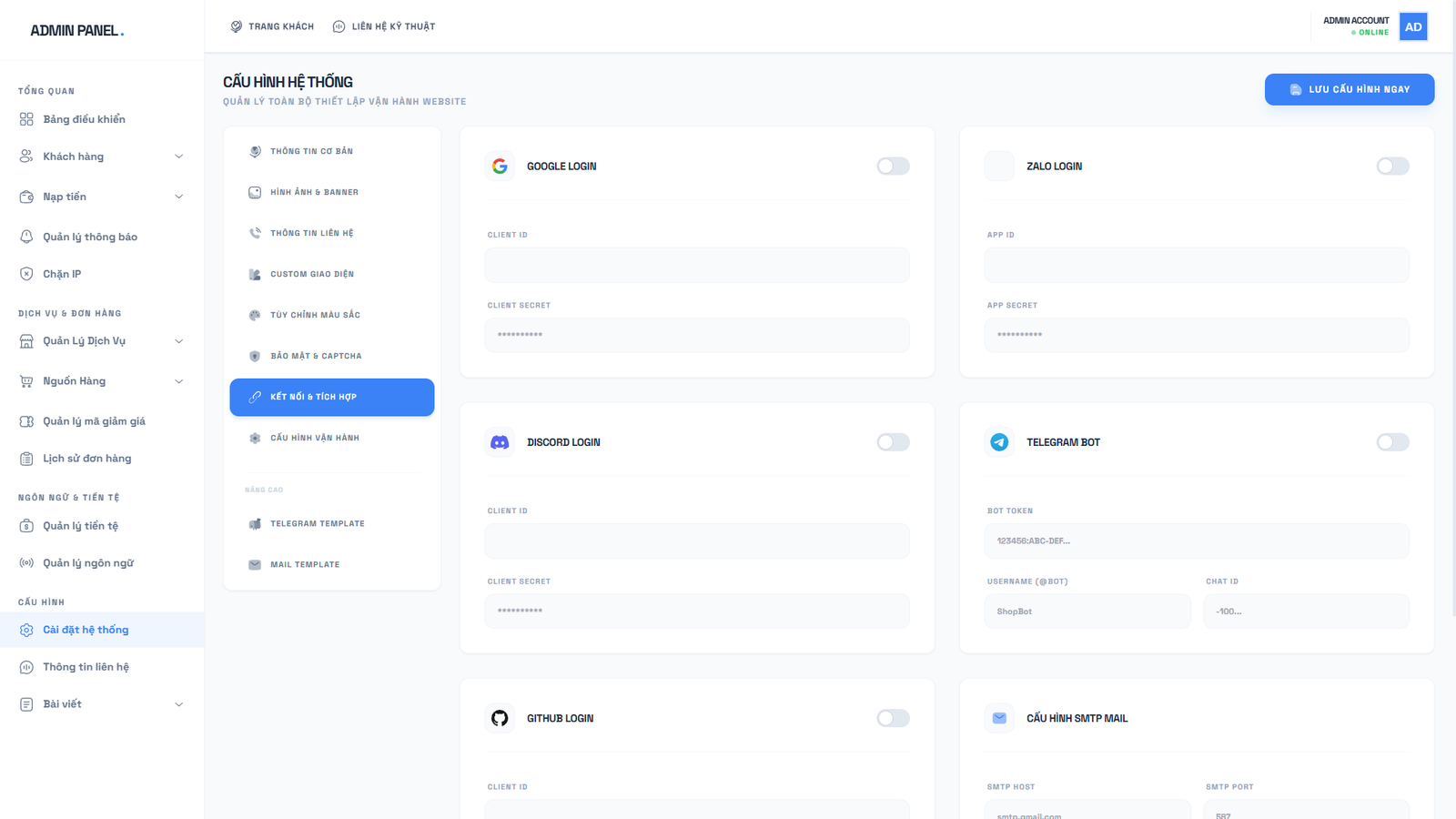The width and height of the screenshot is (1456, 819).
Task: Click the Quản lý thông báo bell icon
Action: 26,237
